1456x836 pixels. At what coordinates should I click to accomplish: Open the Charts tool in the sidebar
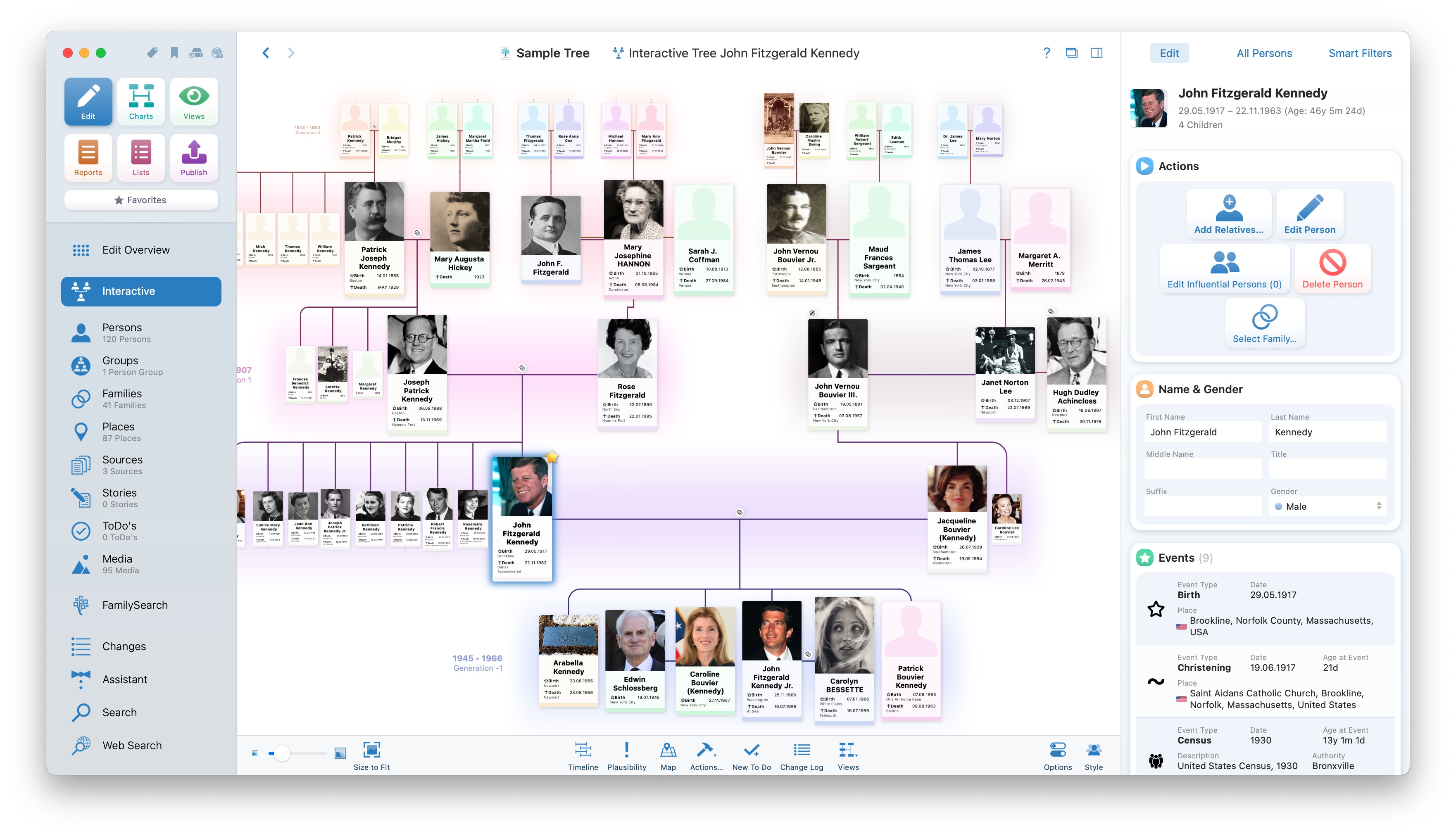coord(141,101)
